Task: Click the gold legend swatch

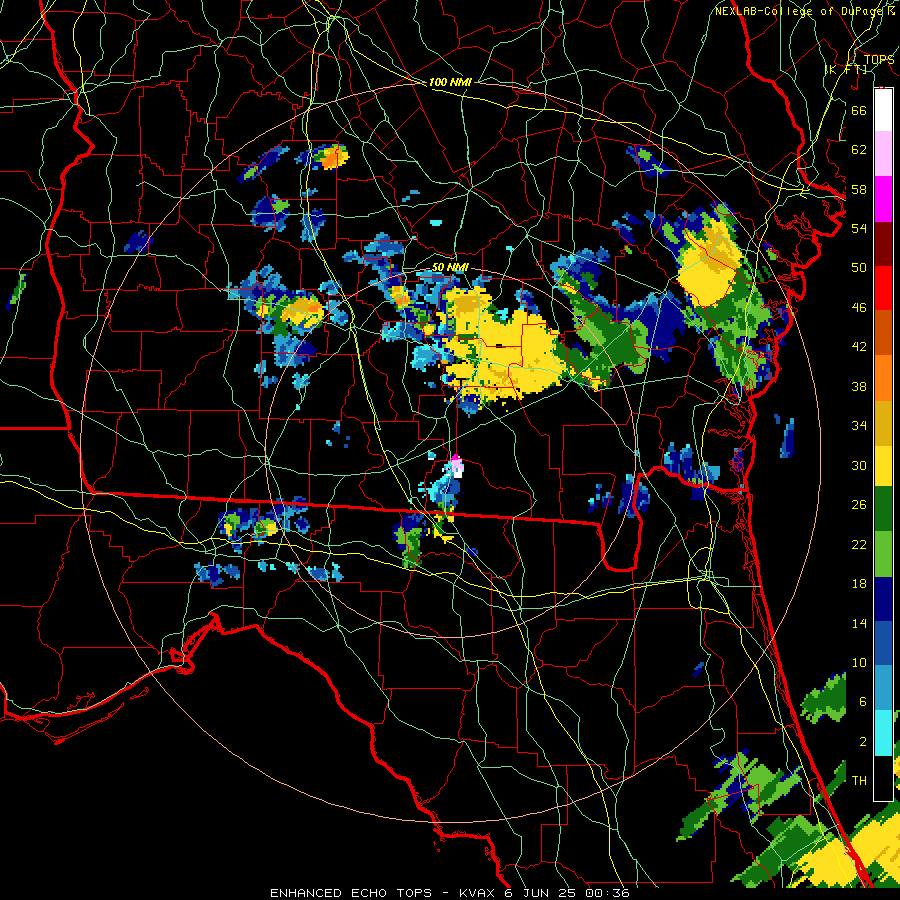Action: pyautogui.click(x=883, y=423)
